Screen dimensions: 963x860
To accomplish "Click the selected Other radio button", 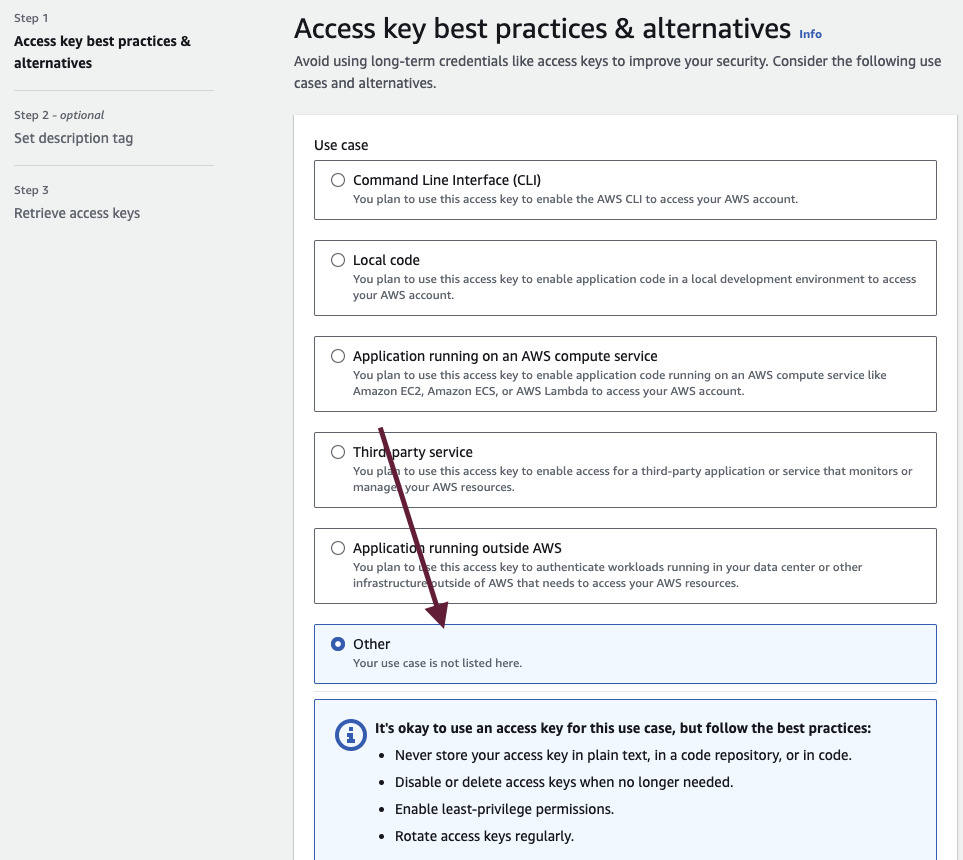I will tap(338, 644).
